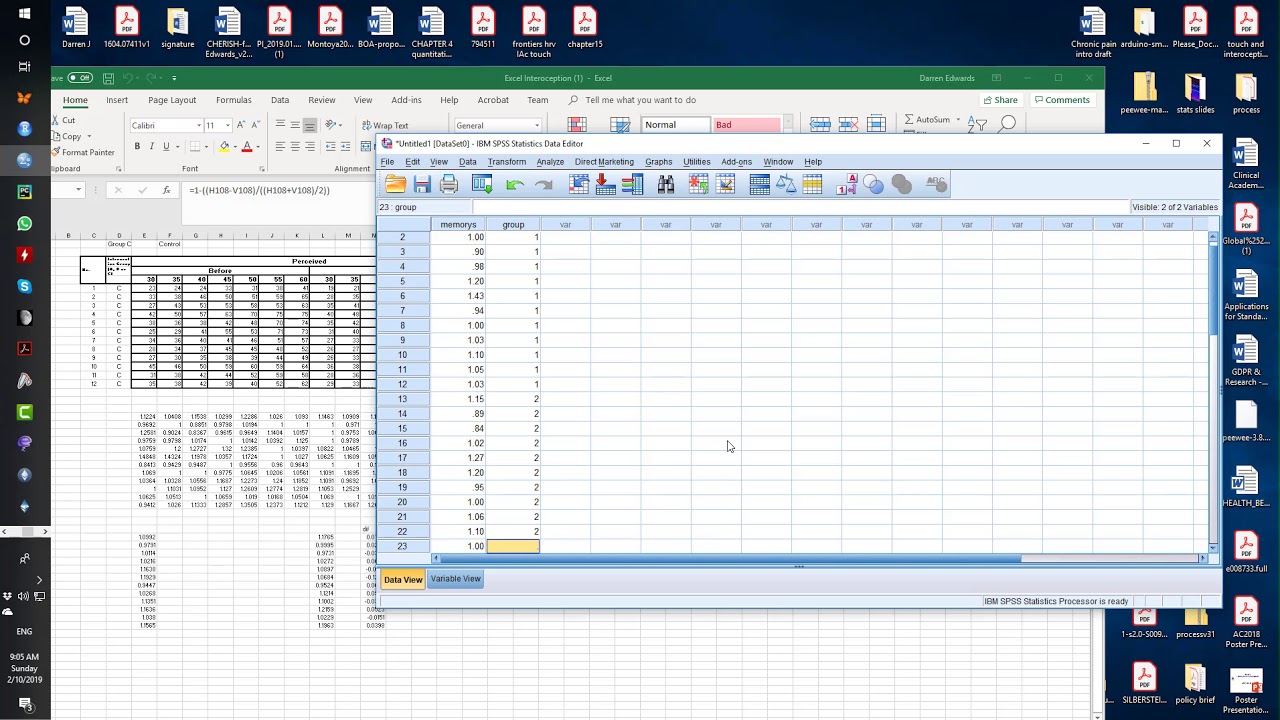Image resolution: width=1280 pixels, height=720 pixels.
Task: Toggle Value Labels icon in SPSS toolbar
Action: 847,184
